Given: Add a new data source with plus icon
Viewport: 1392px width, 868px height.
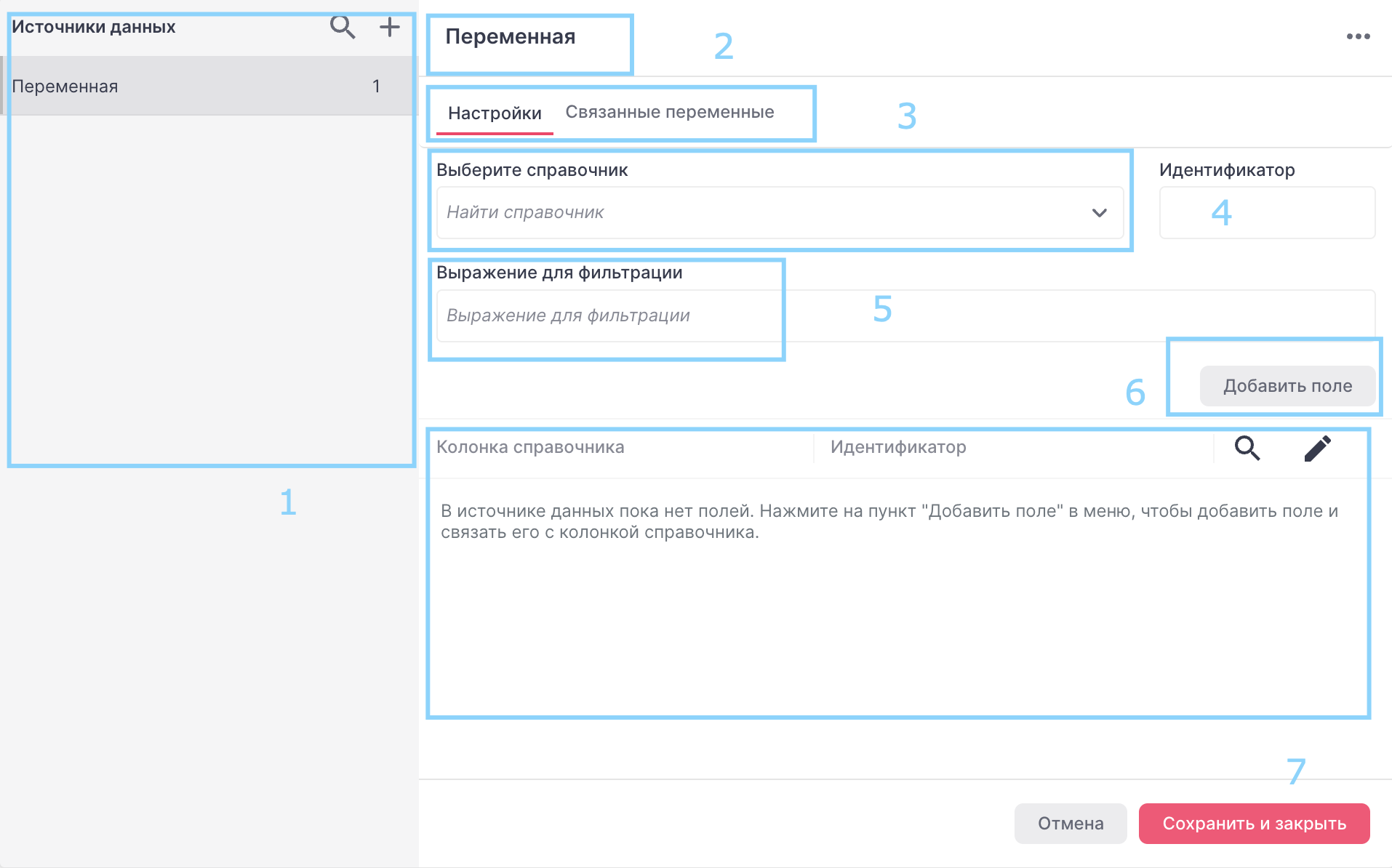Looking at the screenshot, I should pos(390,27).
